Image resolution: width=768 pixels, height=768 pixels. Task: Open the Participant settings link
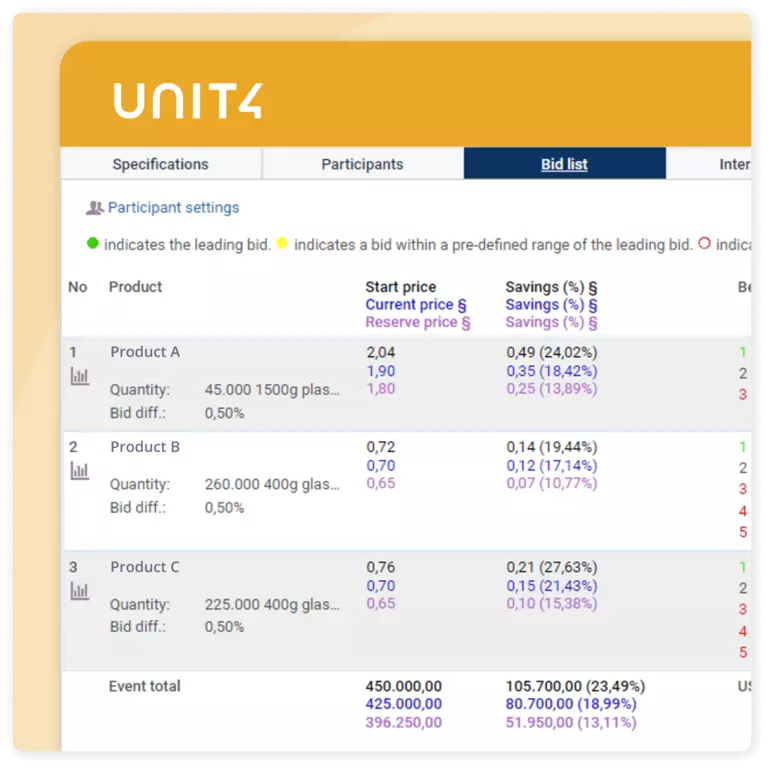pos(173,208)
